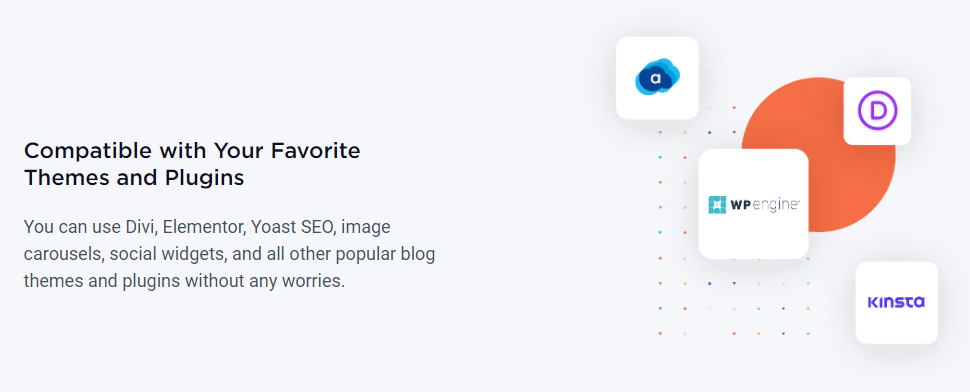Click the teal WP Engine square icon
This screenshot has height=392, width=970.
pyautogui.click(x=717, y=205)
